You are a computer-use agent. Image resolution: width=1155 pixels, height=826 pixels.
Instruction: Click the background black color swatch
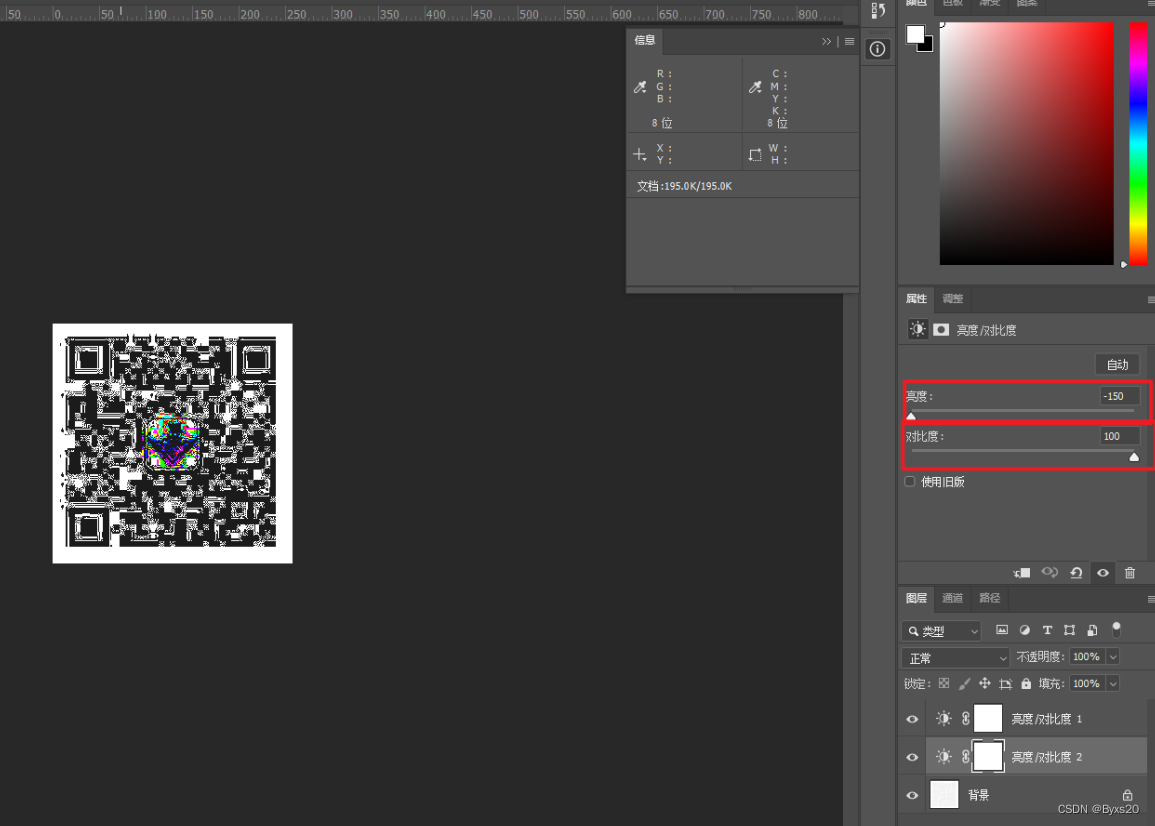coord(927,46)
